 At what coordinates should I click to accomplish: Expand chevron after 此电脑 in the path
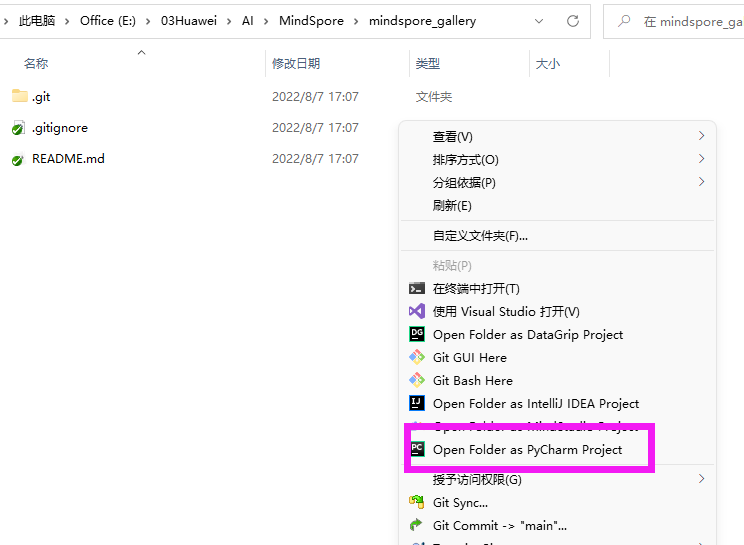point(67,21)
